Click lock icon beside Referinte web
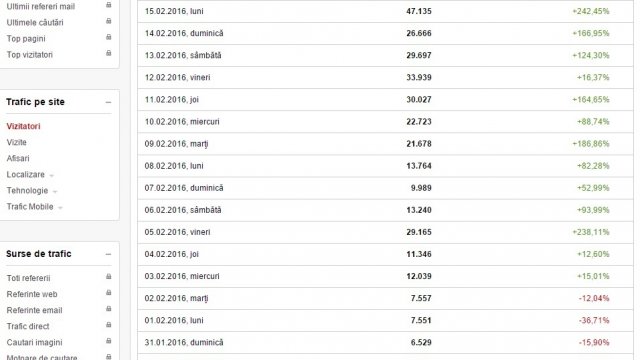Screen dimensions: 640x360 (109, 293)
